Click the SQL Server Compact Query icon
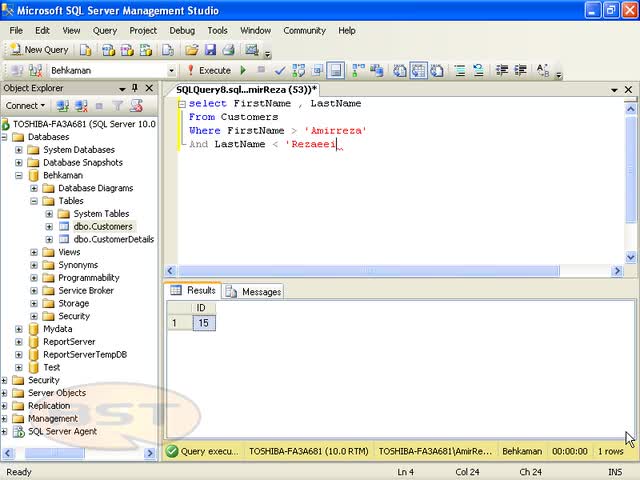 [x=168, y=50]
